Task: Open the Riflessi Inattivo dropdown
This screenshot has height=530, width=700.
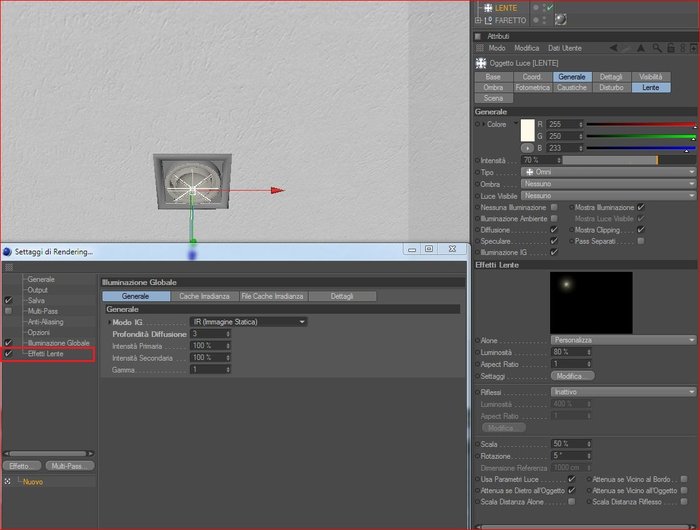Action: coord(623,392)
